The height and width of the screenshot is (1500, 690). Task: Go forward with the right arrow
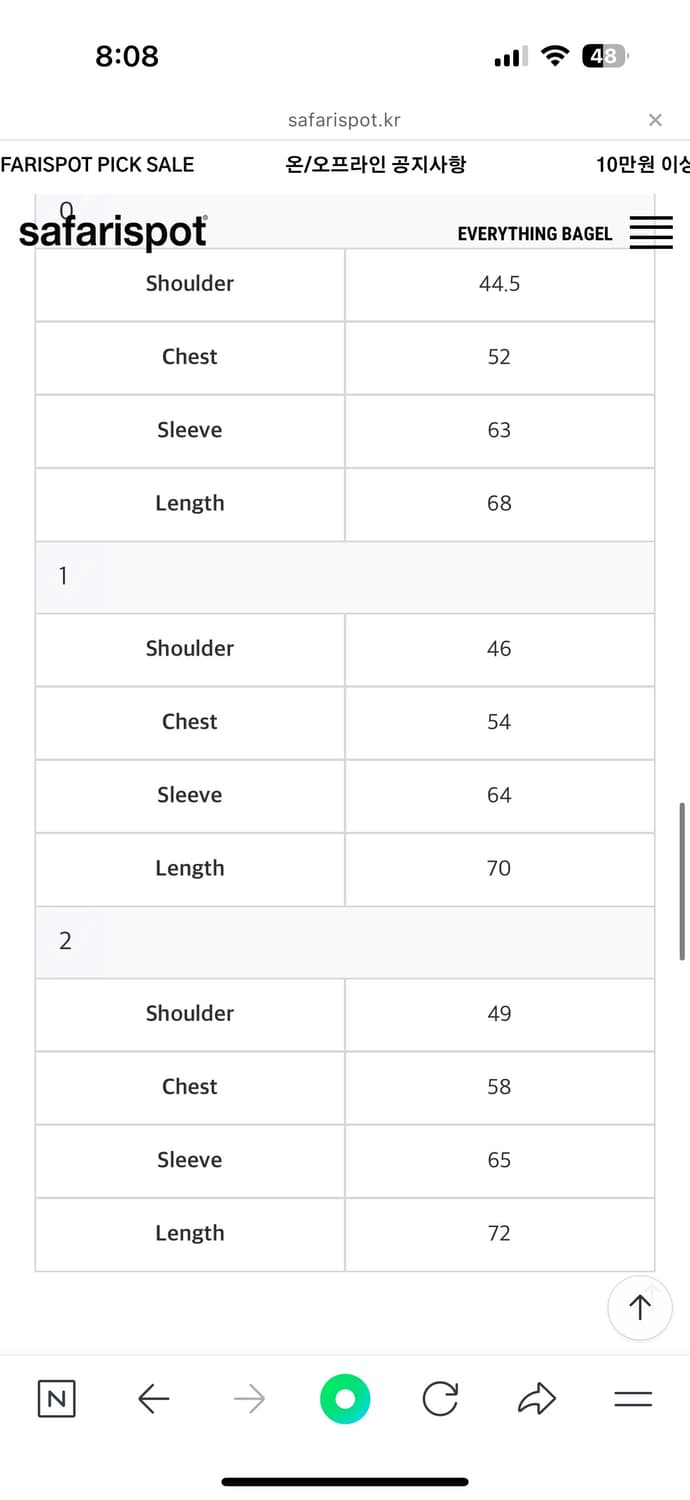[249, 1398]
